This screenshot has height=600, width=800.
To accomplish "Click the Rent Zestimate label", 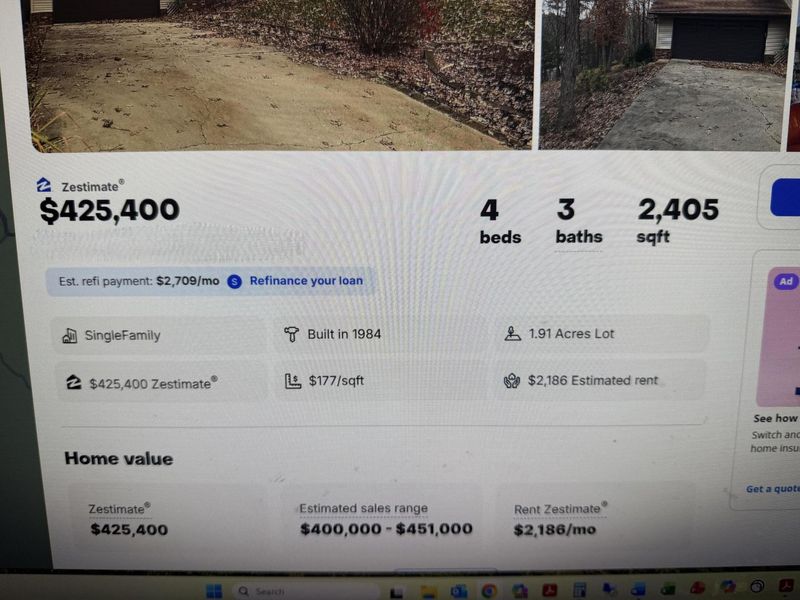I will (561, 509).
